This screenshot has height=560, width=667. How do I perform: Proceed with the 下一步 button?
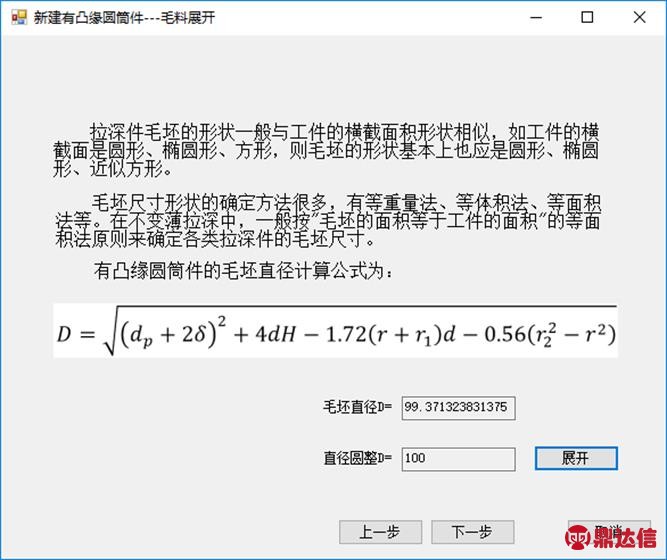coord(473,532)
